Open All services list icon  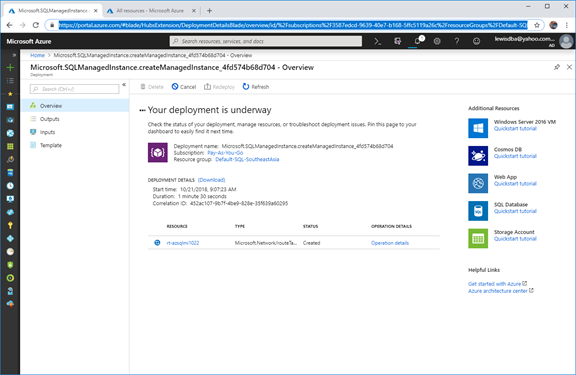click(x=10, y=80)
